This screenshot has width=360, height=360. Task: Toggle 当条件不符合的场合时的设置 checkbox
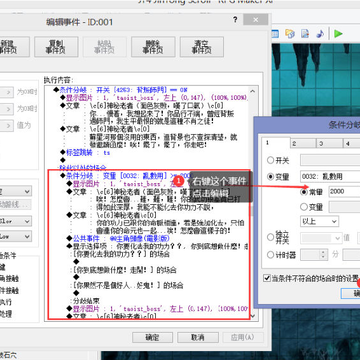pyautogui.click(x=267, y=278)
